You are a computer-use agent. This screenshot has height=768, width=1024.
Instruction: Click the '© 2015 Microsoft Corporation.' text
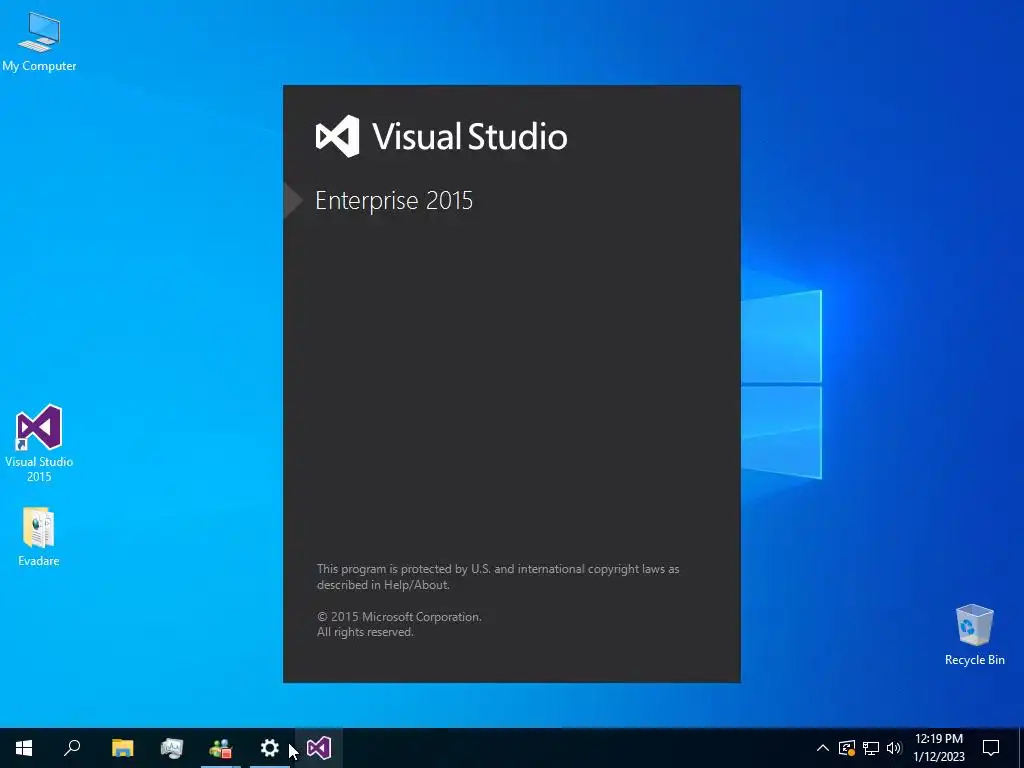click(x=399, y=616)
